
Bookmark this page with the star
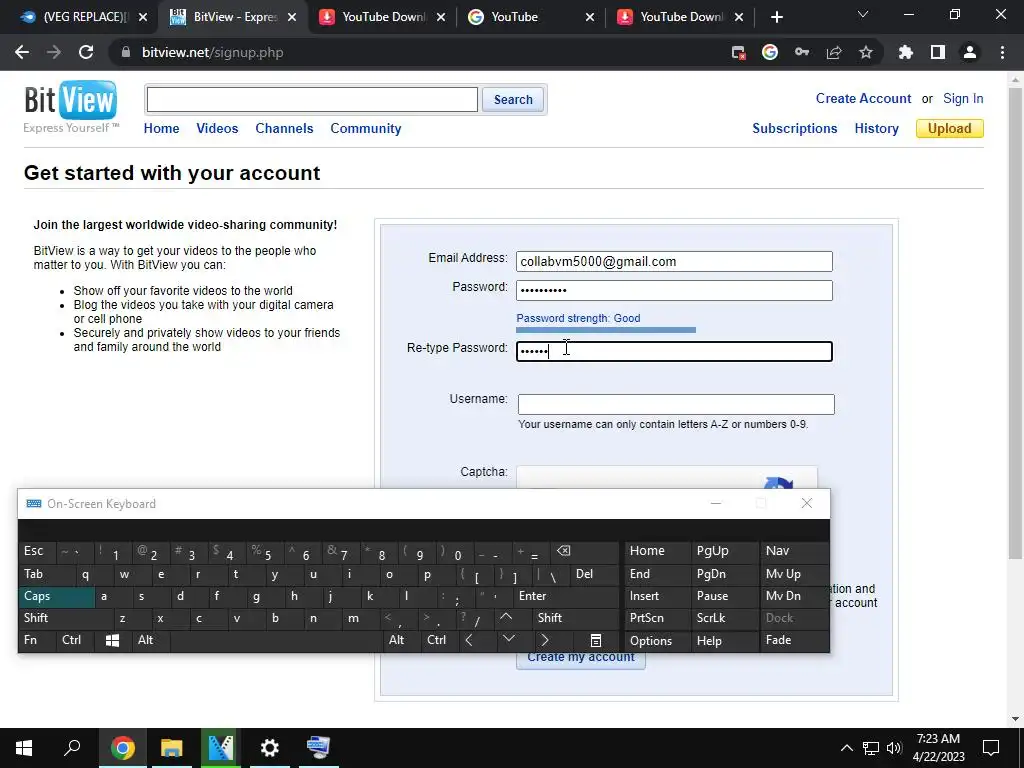(866, 52)
